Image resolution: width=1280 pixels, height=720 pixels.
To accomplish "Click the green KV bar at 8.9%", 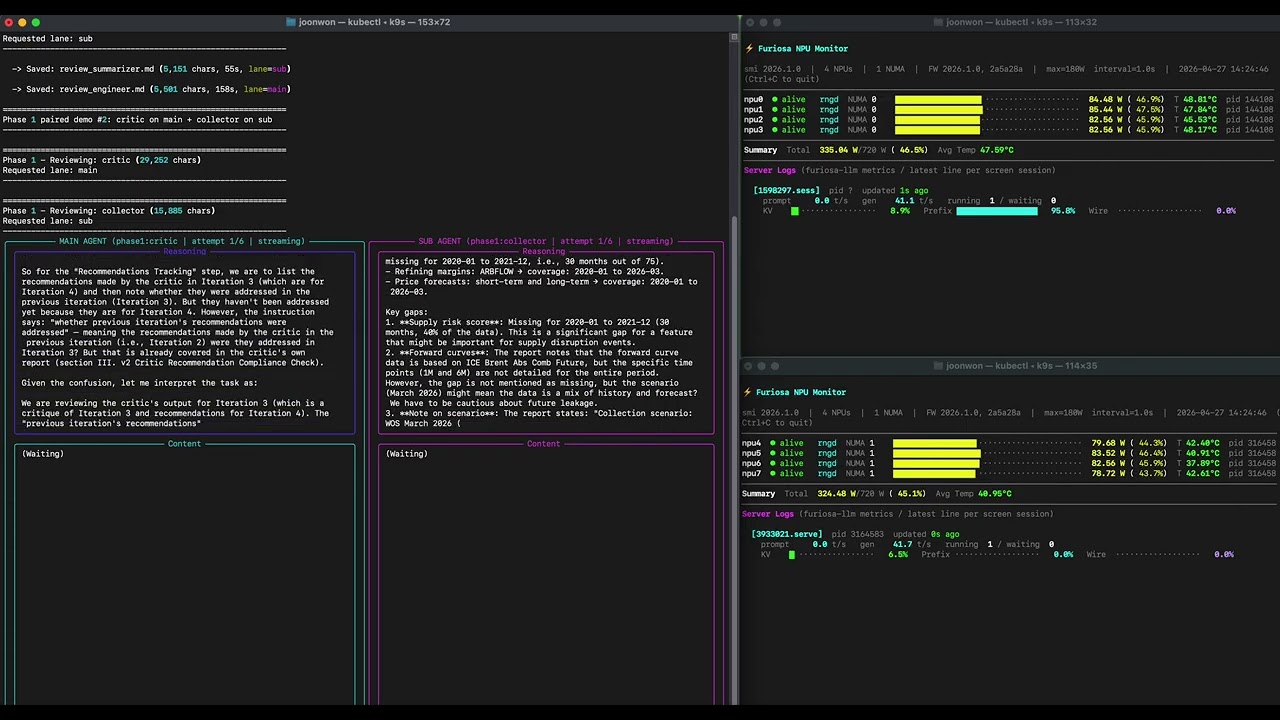I will coord(795,211).
